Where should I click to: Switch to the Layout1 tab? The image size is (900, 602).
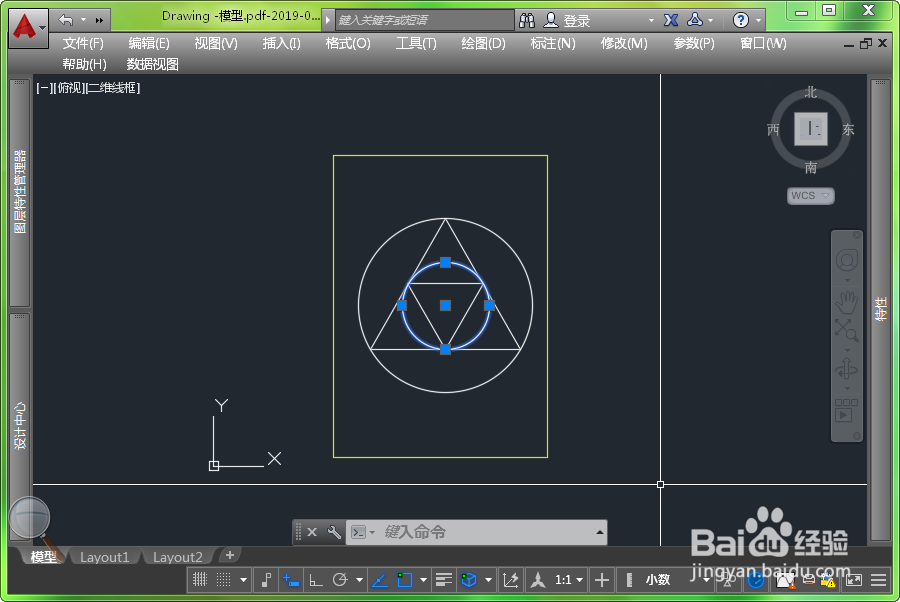pyautogui.click(x=104, y=557)
